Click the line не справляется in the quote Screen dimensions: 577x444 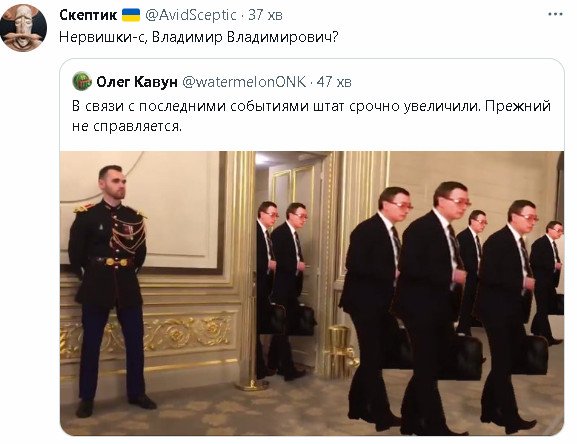(x=127, y=126)
